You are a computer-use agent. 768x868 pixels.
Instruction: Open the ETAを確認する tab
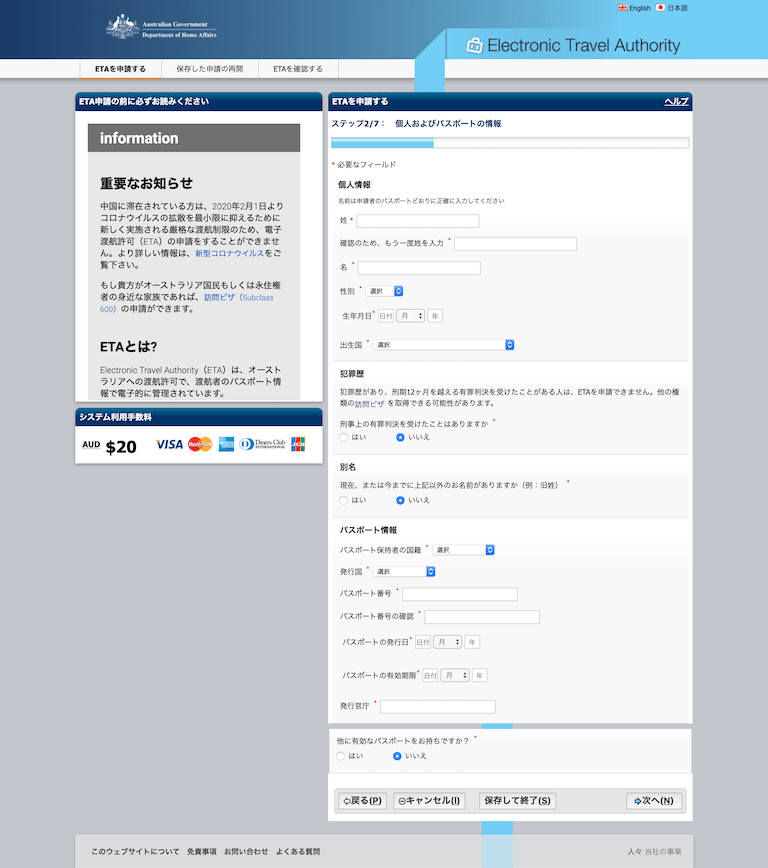pos(298,69)
